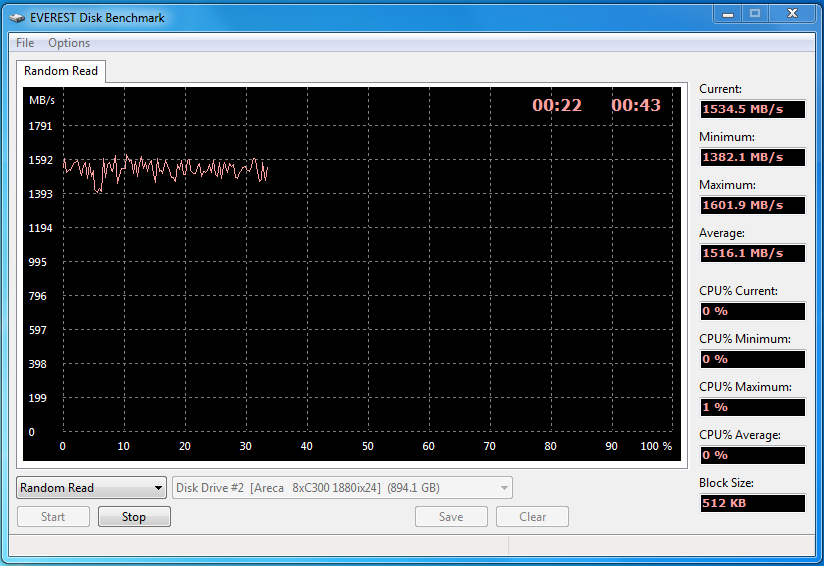Close the EVEREST Disk Benchmark window
Screen dimensions: 824x566
tap(792, 14)
